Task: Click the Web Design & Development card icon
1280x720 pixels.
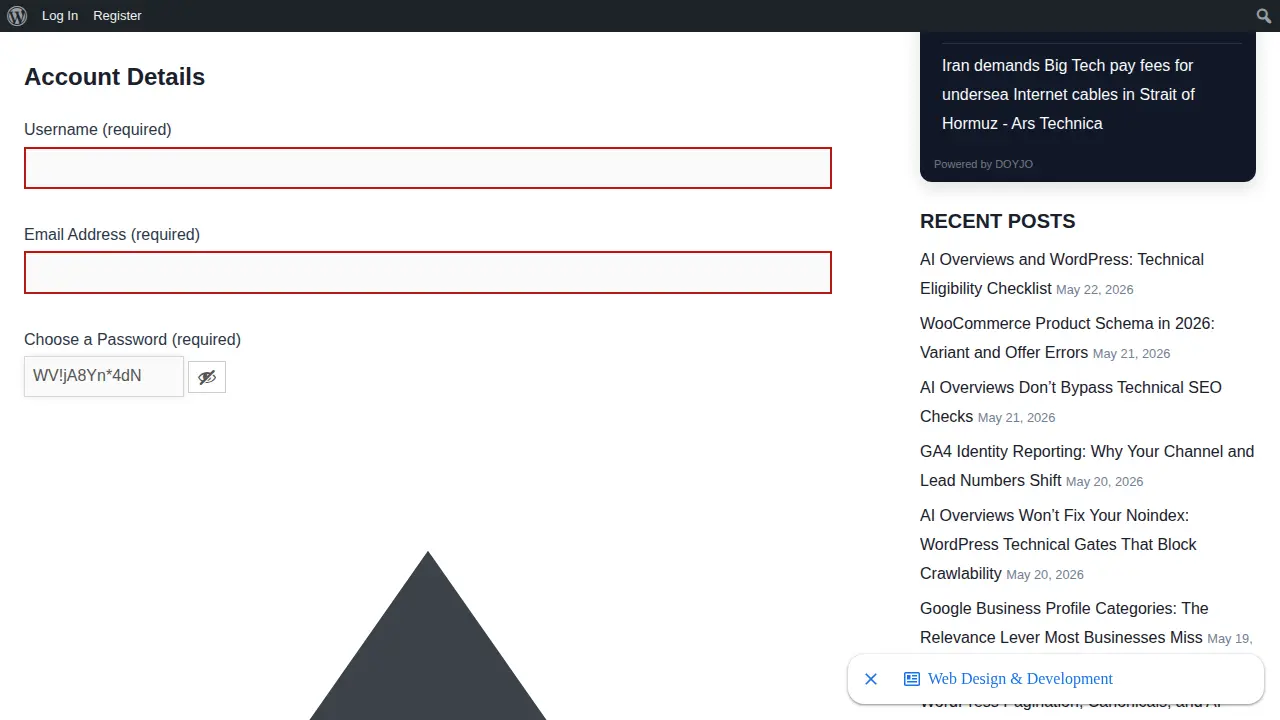Action: (912, 679)
